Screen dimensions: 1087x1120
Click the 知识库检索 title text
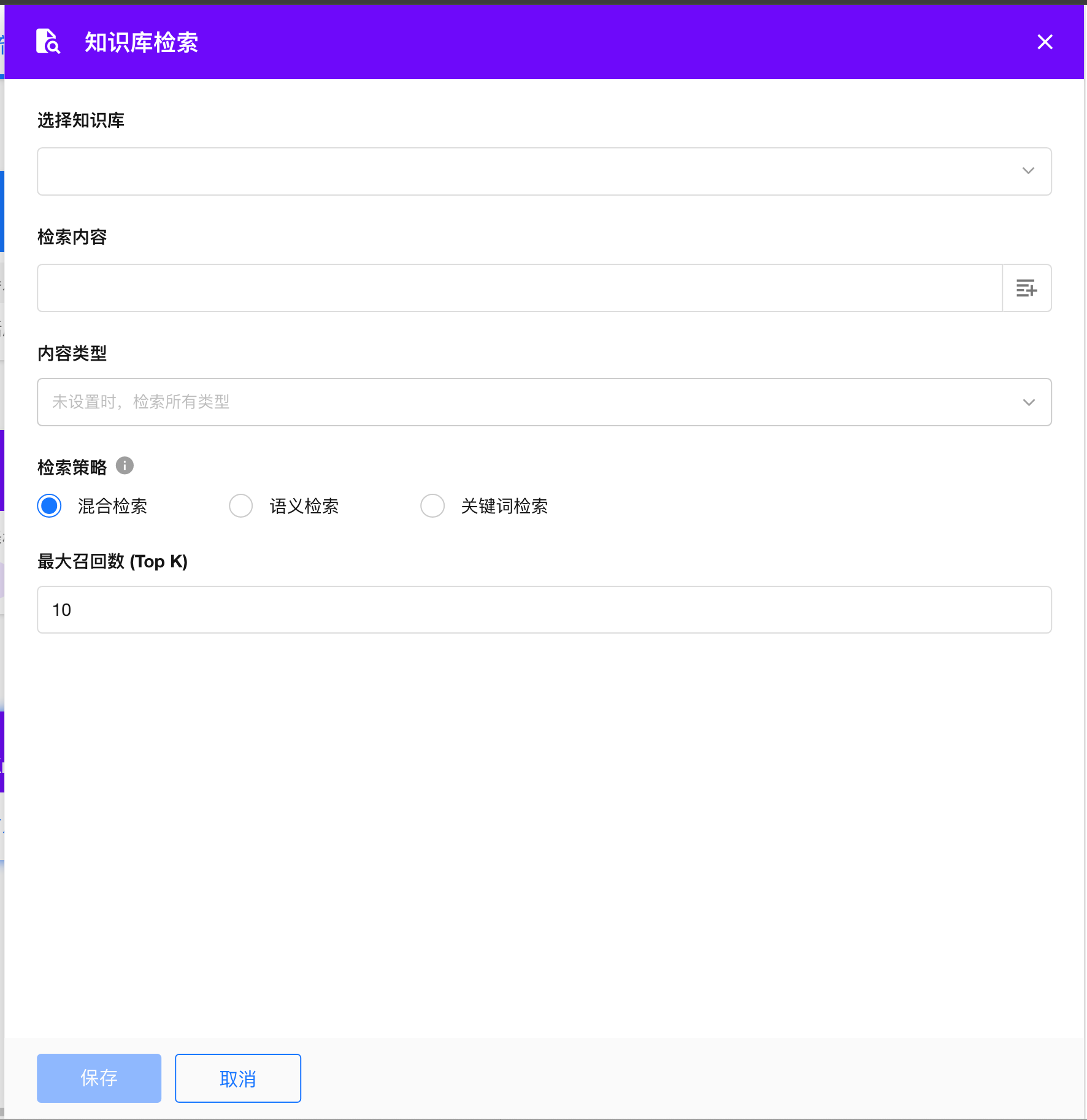pos(141,42)
